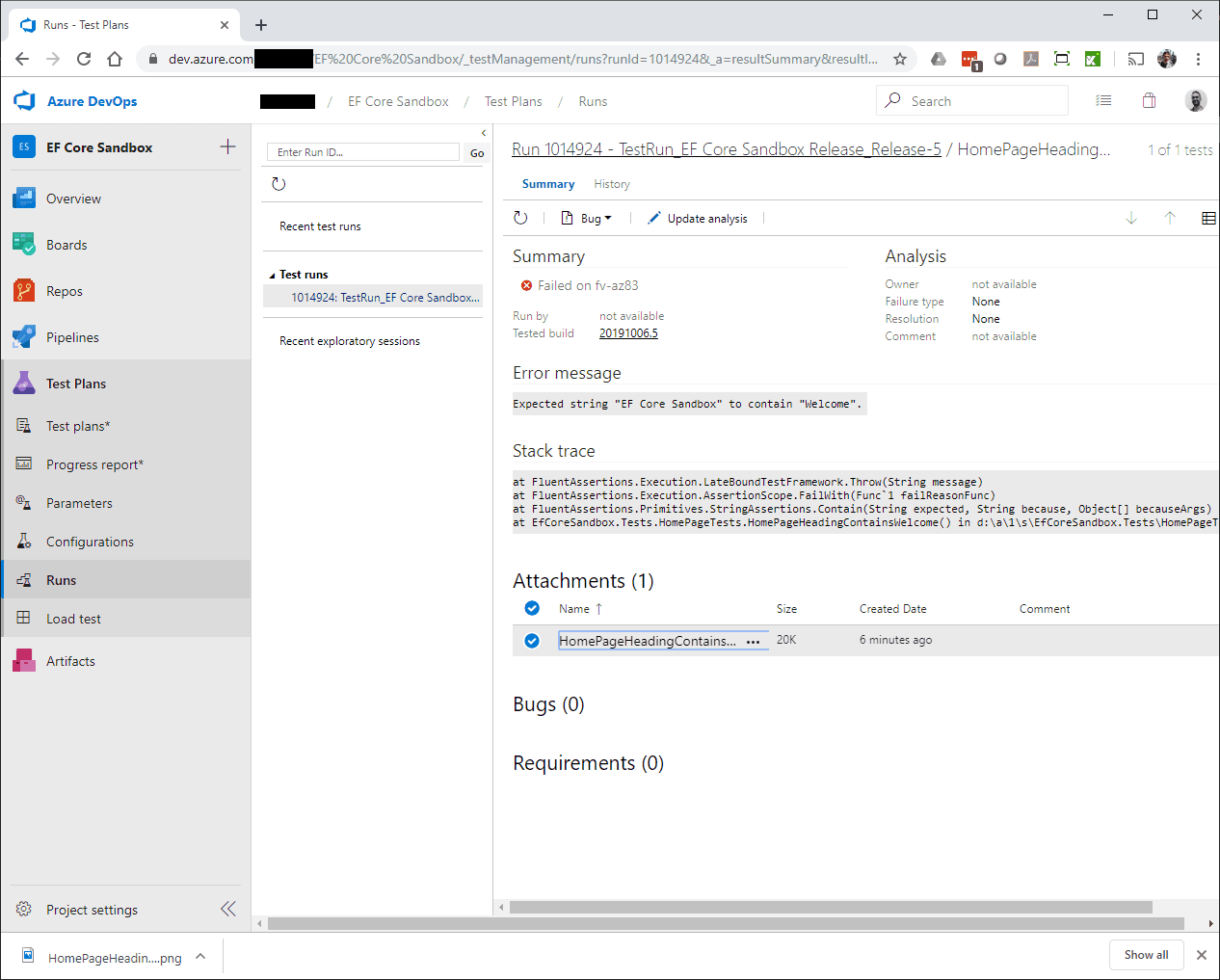
Task: Click the Update analysis pencil button
Action: coord(698,219)
